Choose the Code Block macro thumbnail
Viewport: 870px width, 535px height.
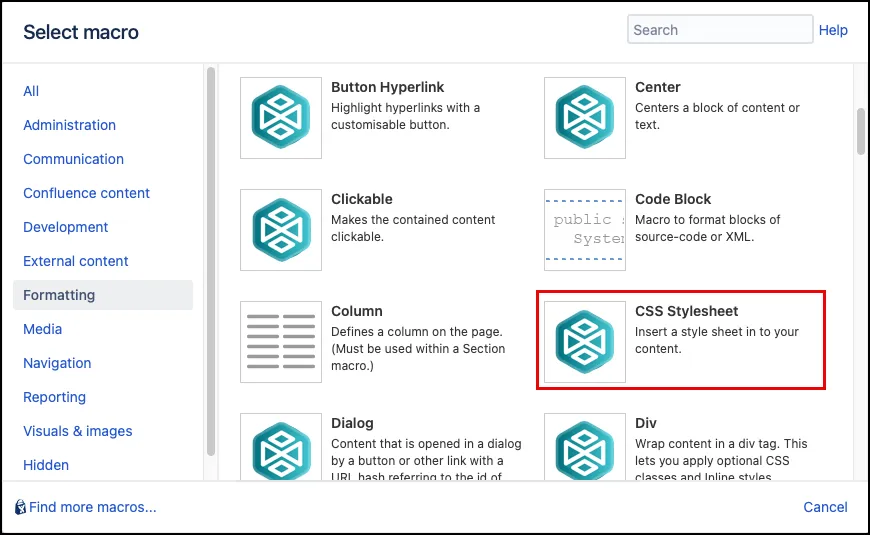click(585, 230)
